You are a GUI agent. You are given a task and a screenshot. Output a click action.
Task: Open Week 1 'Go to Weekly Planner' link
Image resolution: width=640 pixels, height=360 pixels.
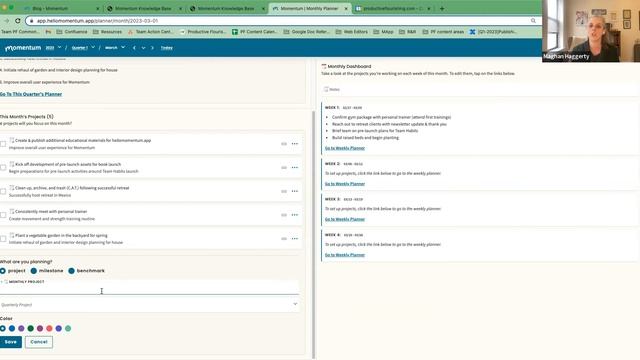click(345, 148)
